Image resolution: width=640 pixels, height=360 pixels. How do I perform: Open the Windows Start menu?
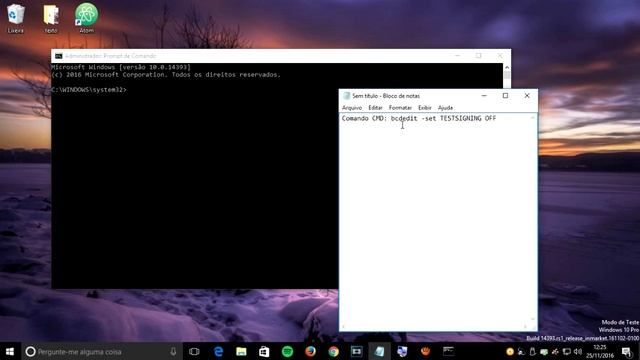[x=10, y=351]
